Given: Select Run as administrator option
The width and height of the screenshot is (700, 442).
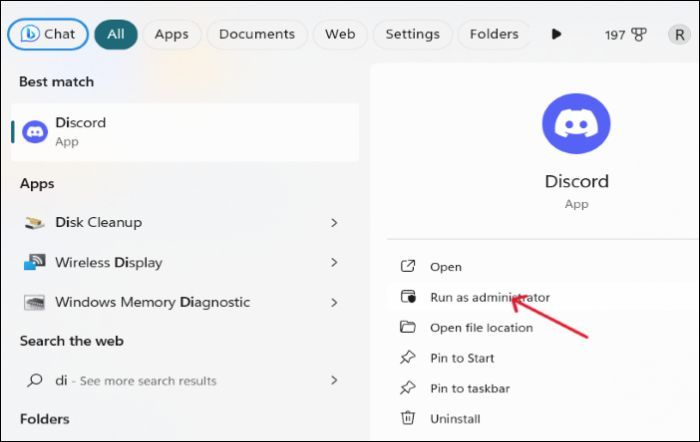Looking at the screenshot, I should click(489, 297).
